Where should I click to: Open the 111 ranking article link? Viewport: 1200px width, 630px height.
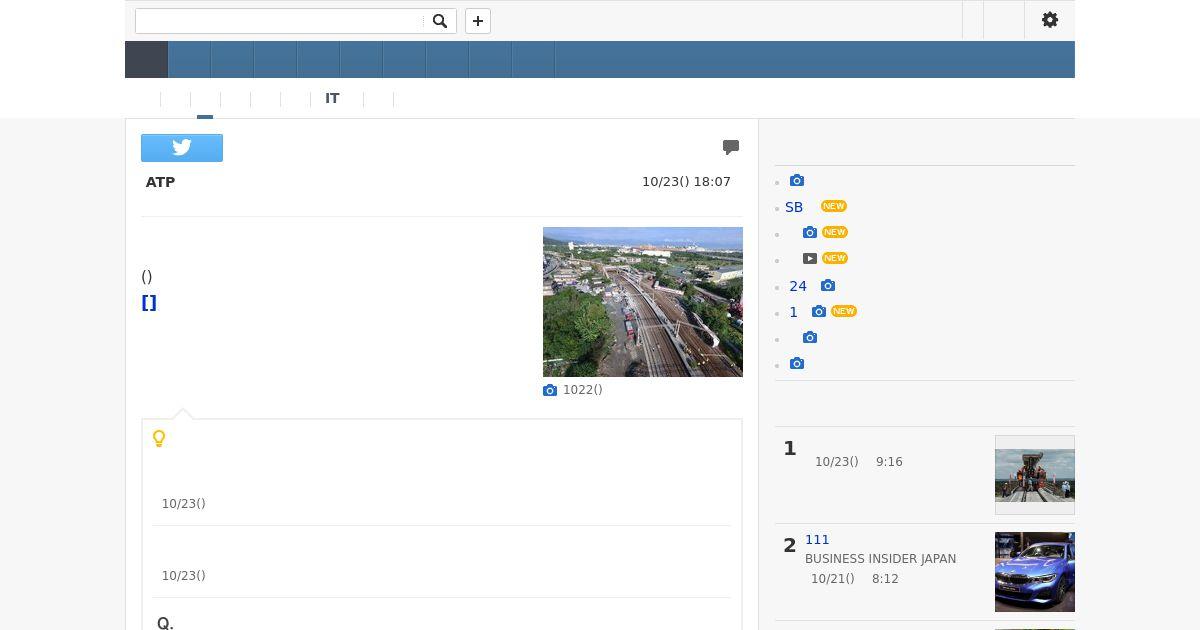point(817,540)
